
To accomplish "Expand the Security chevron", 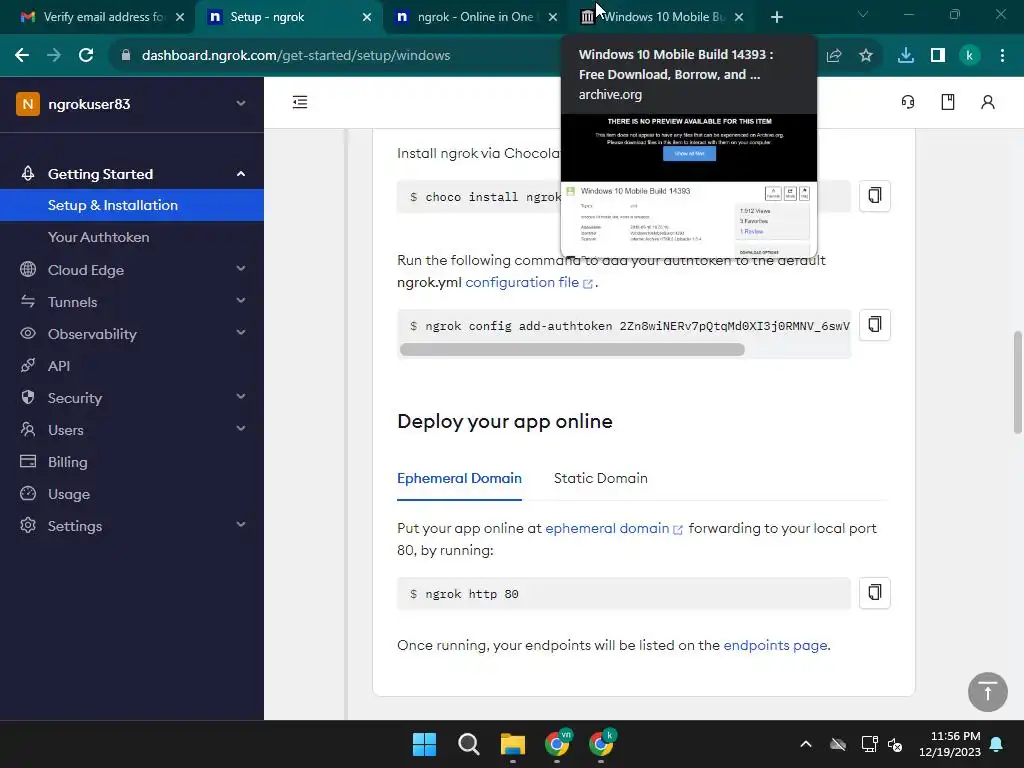I will (x=241, y=396).
